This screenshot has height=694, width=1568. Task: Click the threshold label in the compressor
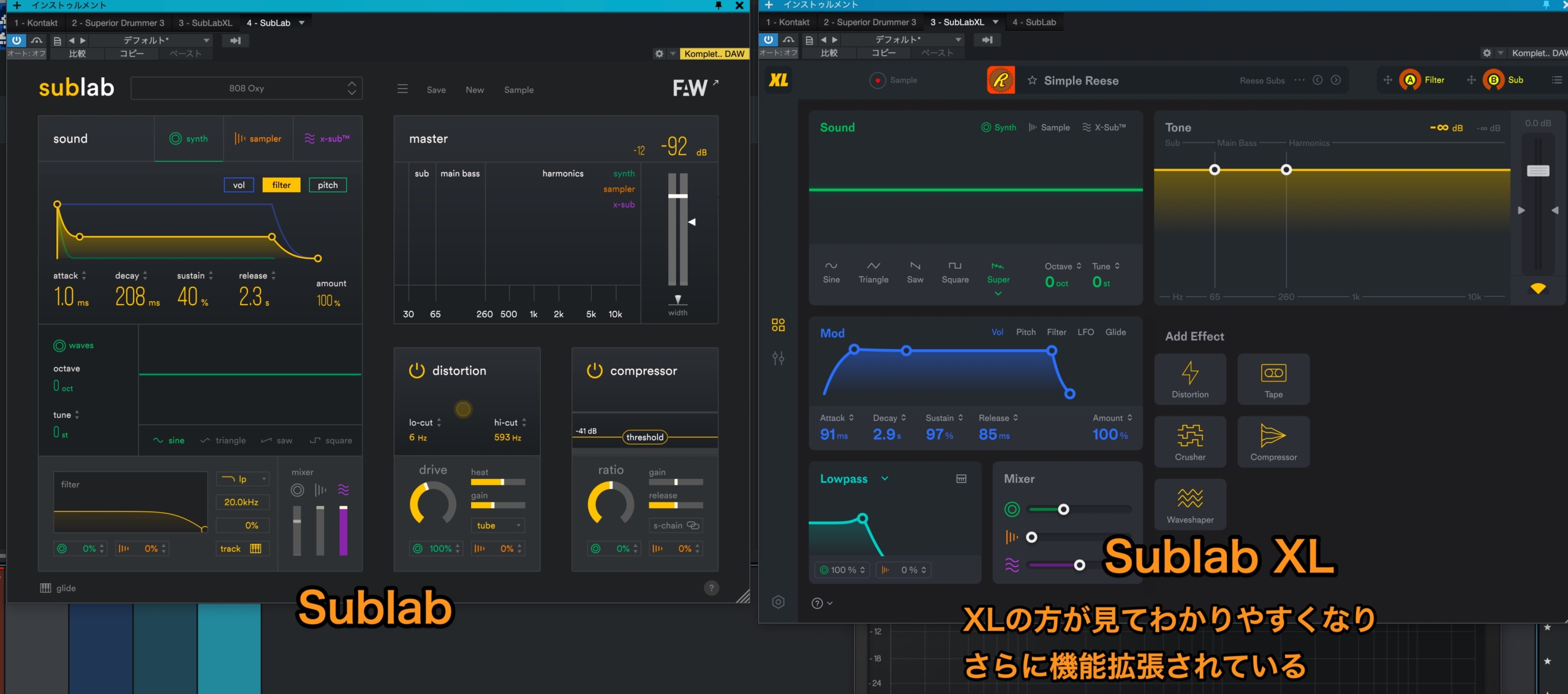click(644, 437)
